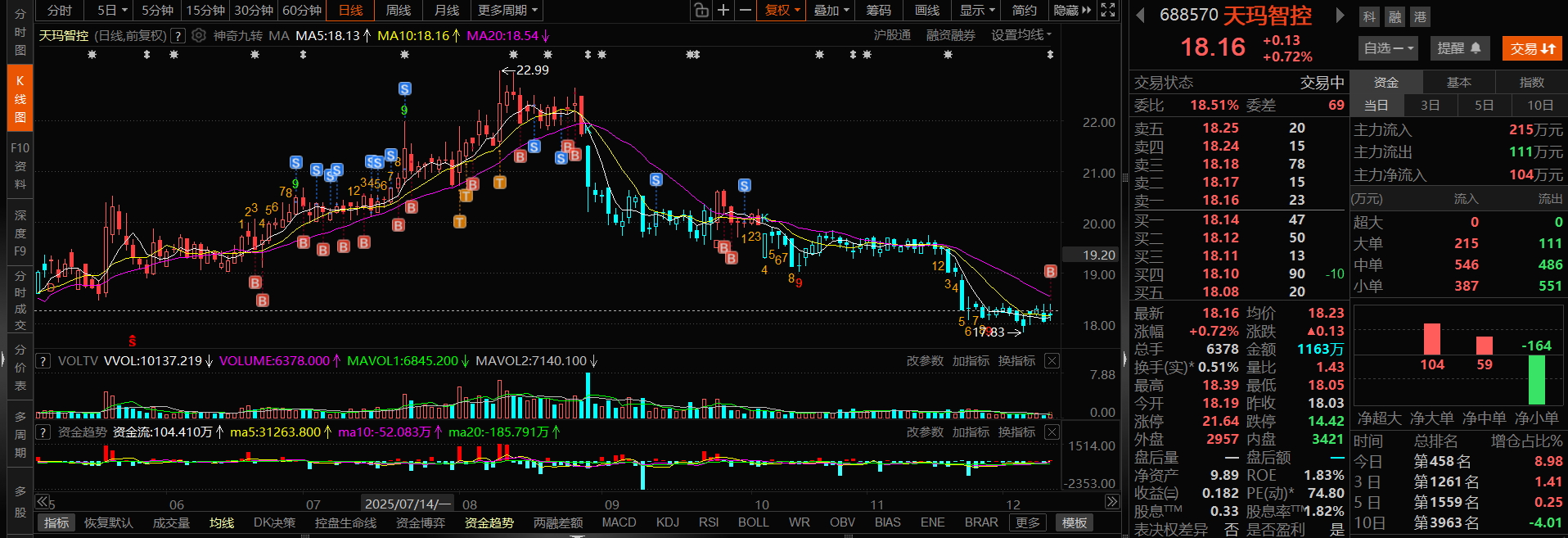Select 日线 period
Screen dimensions: 1568x538
coord(350,10)
